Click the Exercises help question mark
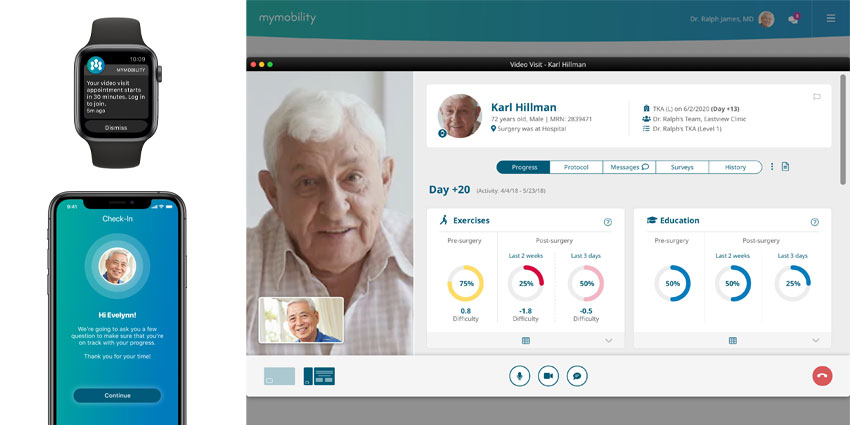 (607, 222)
